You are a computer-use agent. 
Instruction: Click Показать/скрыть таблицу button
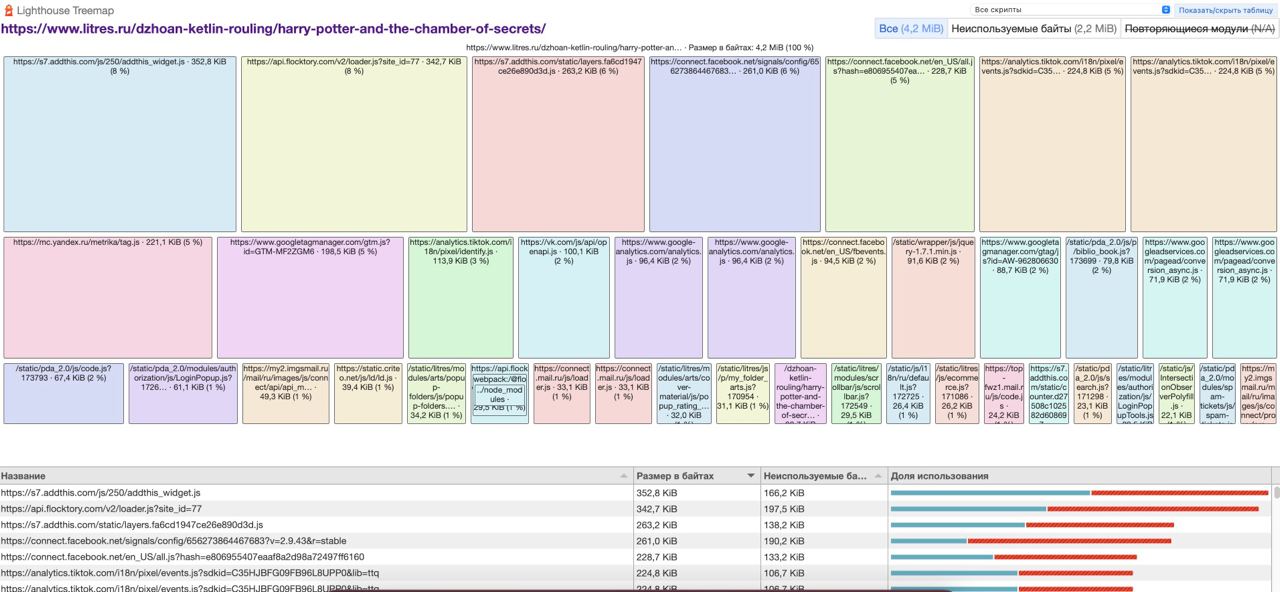[x=1226, y=10]
